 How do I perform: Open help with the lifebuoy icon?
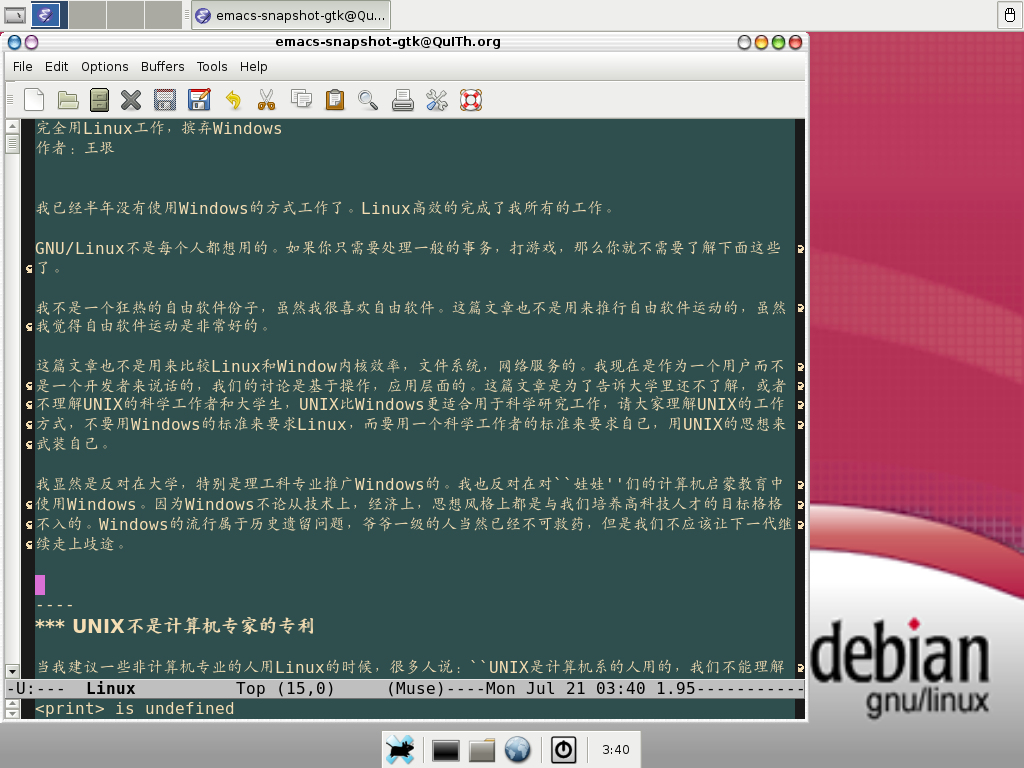pyautogui.click(x=471, y=100)
